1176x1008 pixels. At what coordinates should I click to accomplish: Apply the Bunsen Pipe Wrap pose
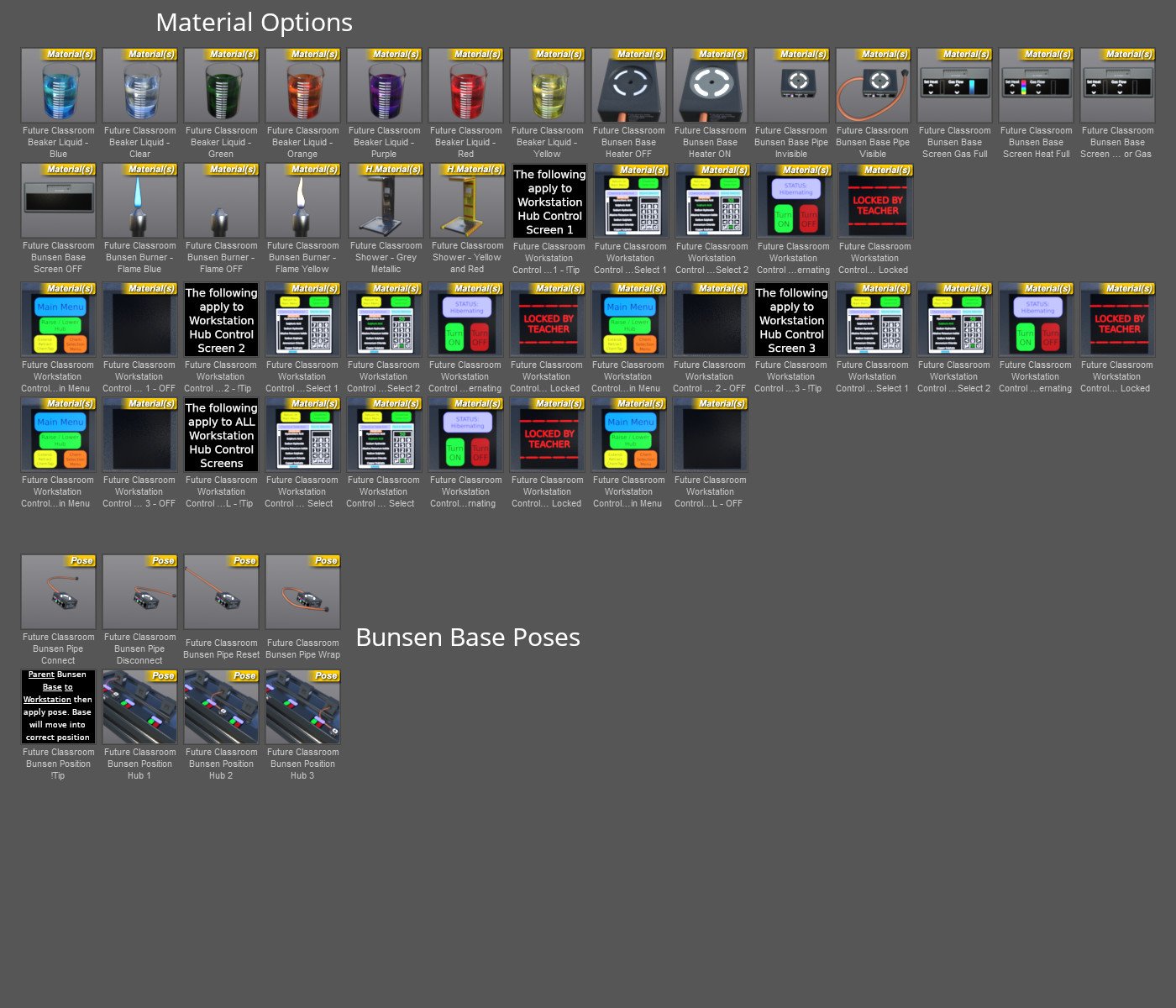(302, 591)
